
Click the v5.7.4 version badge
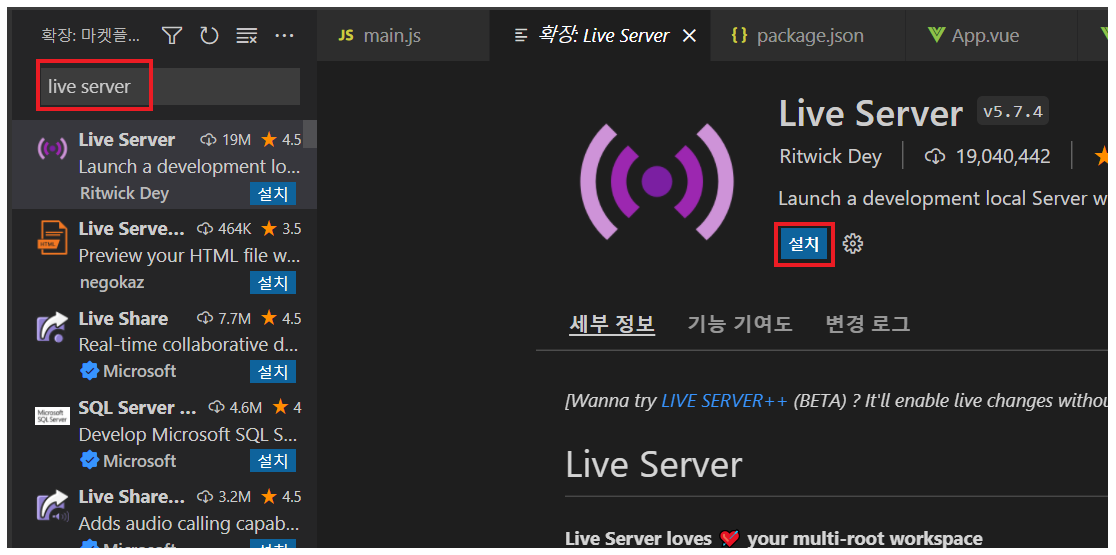pos(1012,111)
